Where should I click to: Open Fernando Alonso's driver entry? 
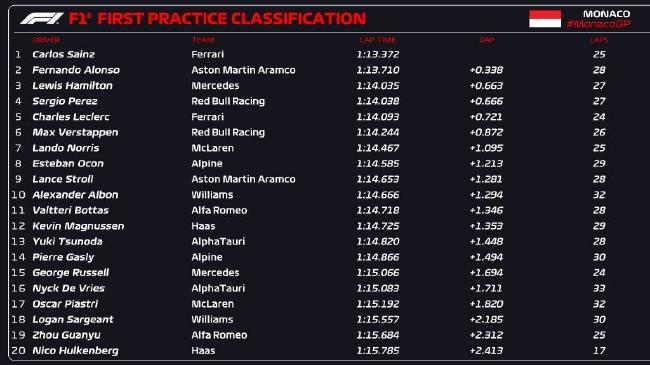pyautogui.click(x=76, y=70)
